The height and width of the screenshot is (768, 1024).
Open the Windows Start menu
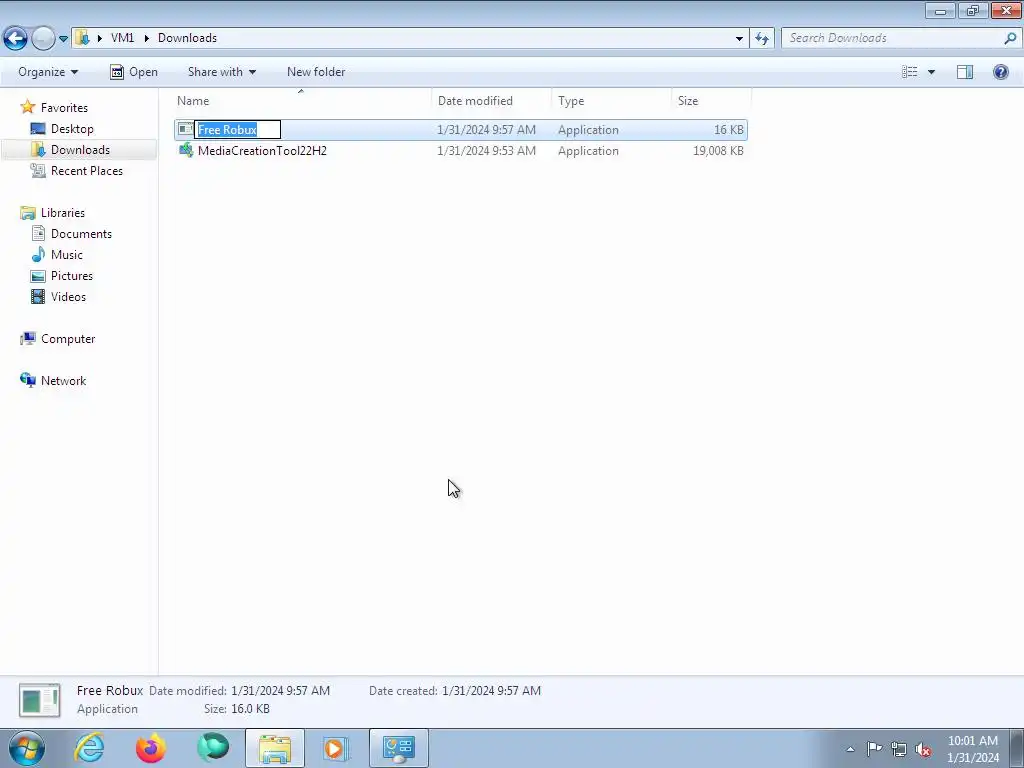click(x=27, y=748)
